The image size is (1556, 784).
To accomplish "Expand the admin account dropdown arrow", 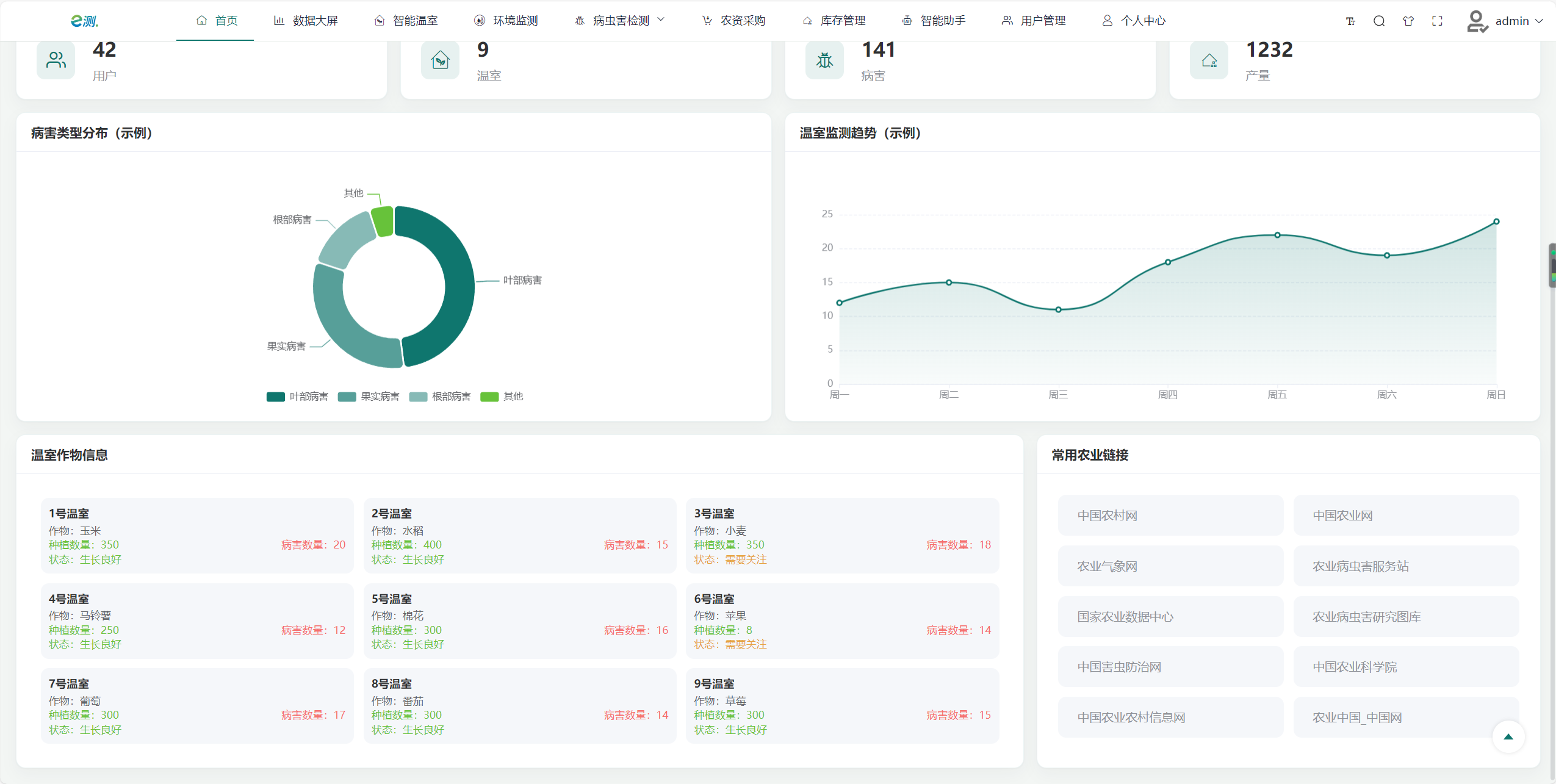I will pyautogui.click(x=1539, y=21).
